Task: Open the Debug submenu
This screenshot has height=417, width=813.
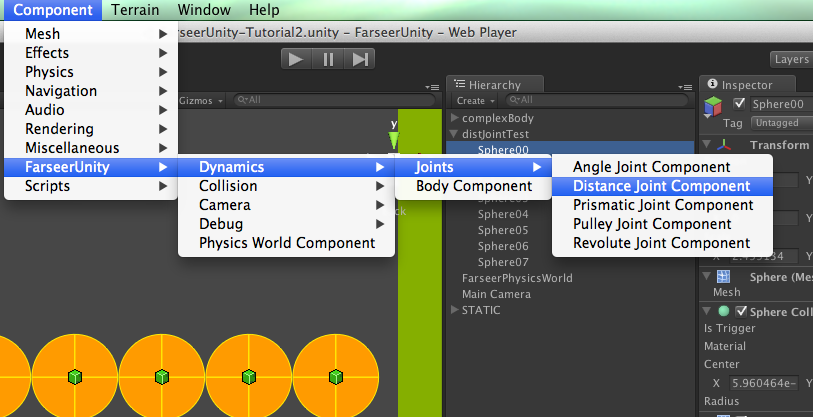Action: coord(286,224)
